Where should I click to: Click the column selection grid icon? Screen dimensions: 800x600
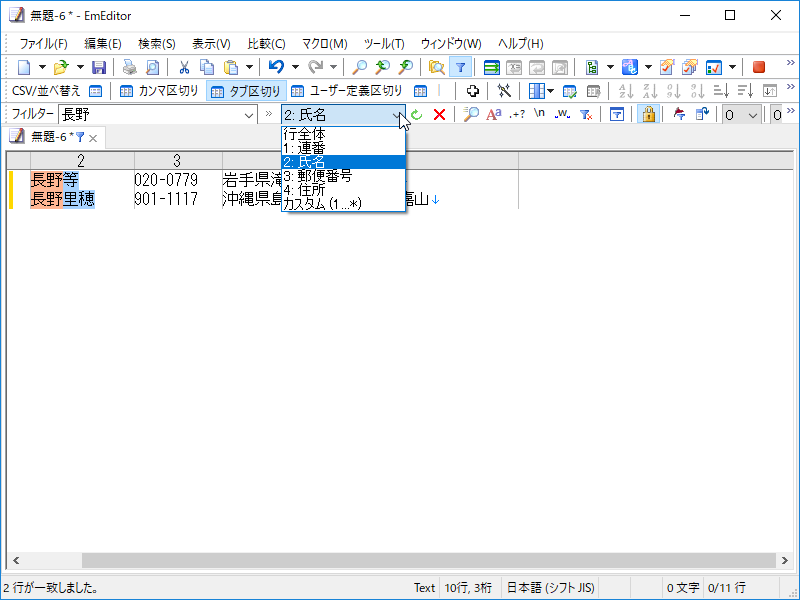[536, 91]
